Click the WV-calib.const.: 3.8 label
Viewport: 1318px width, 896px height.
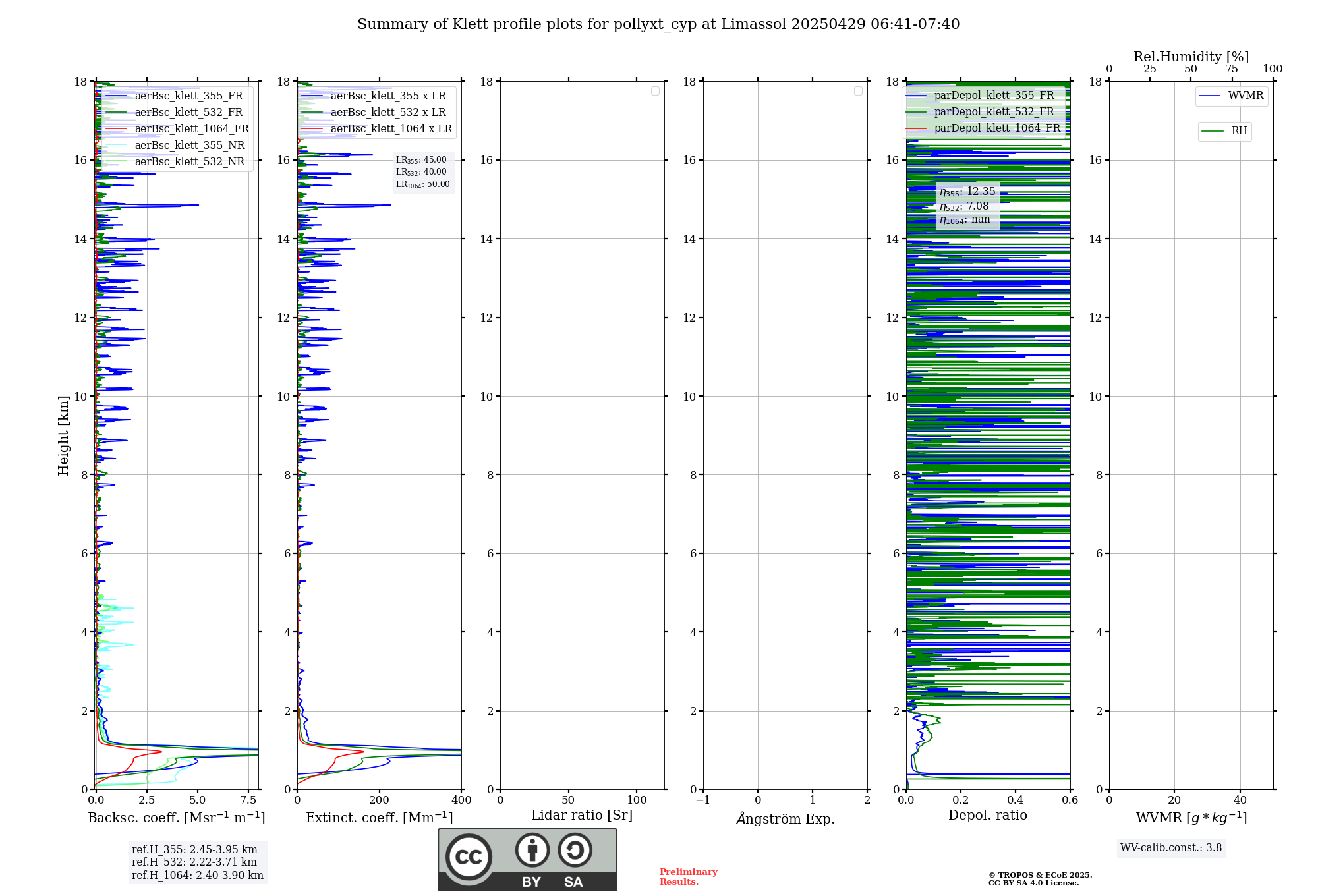pos(1171,848)
